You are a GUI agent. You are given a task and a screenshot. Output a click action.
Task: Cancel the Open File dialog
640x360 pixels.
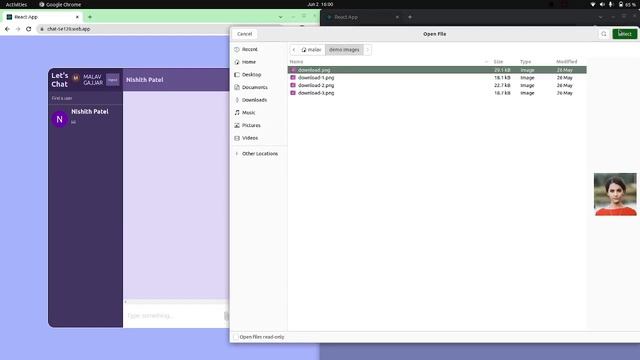pyautogui.click(x=244, y=34)
